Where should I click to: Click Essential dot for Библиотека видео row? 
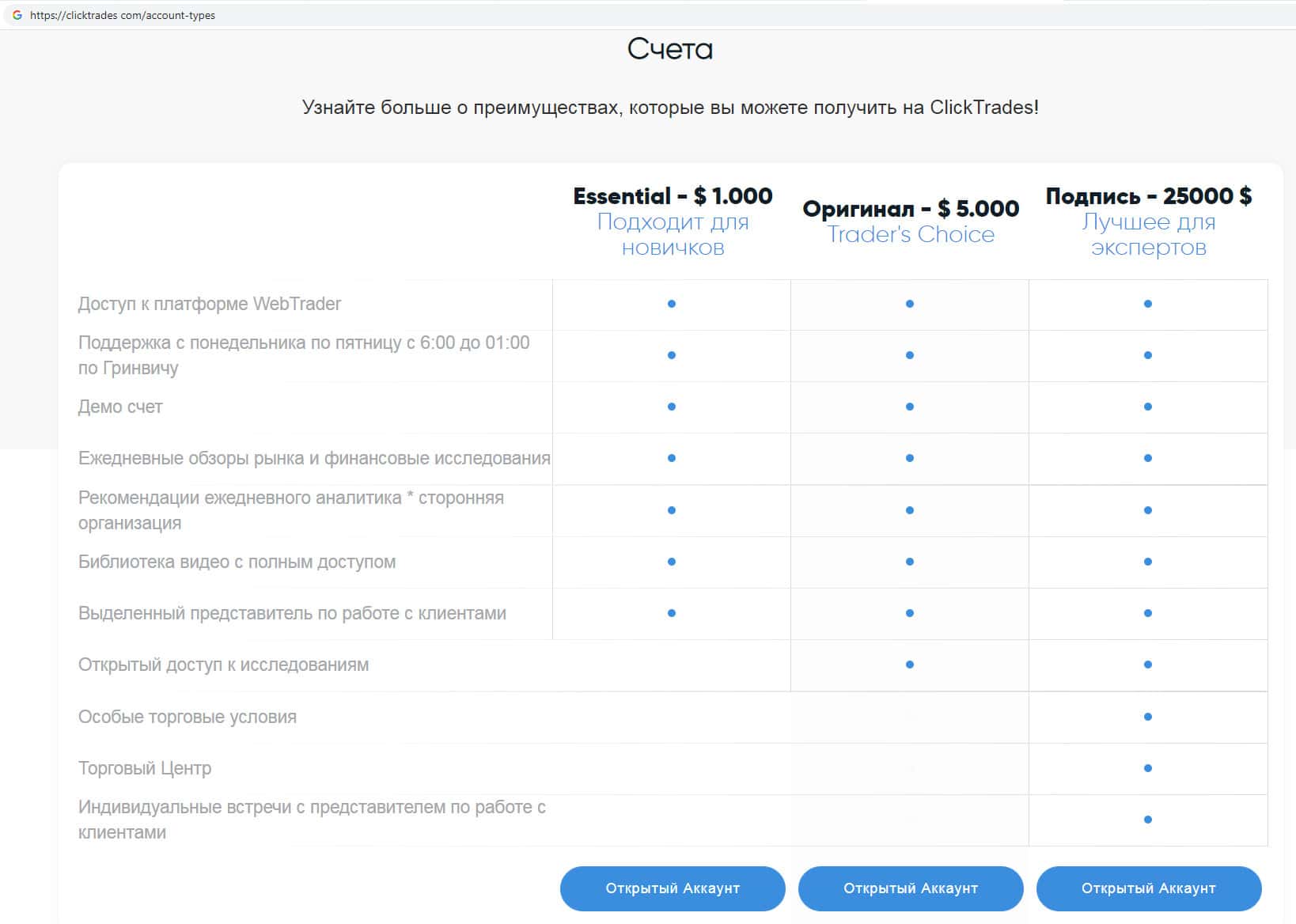click(x=672, y=562)
